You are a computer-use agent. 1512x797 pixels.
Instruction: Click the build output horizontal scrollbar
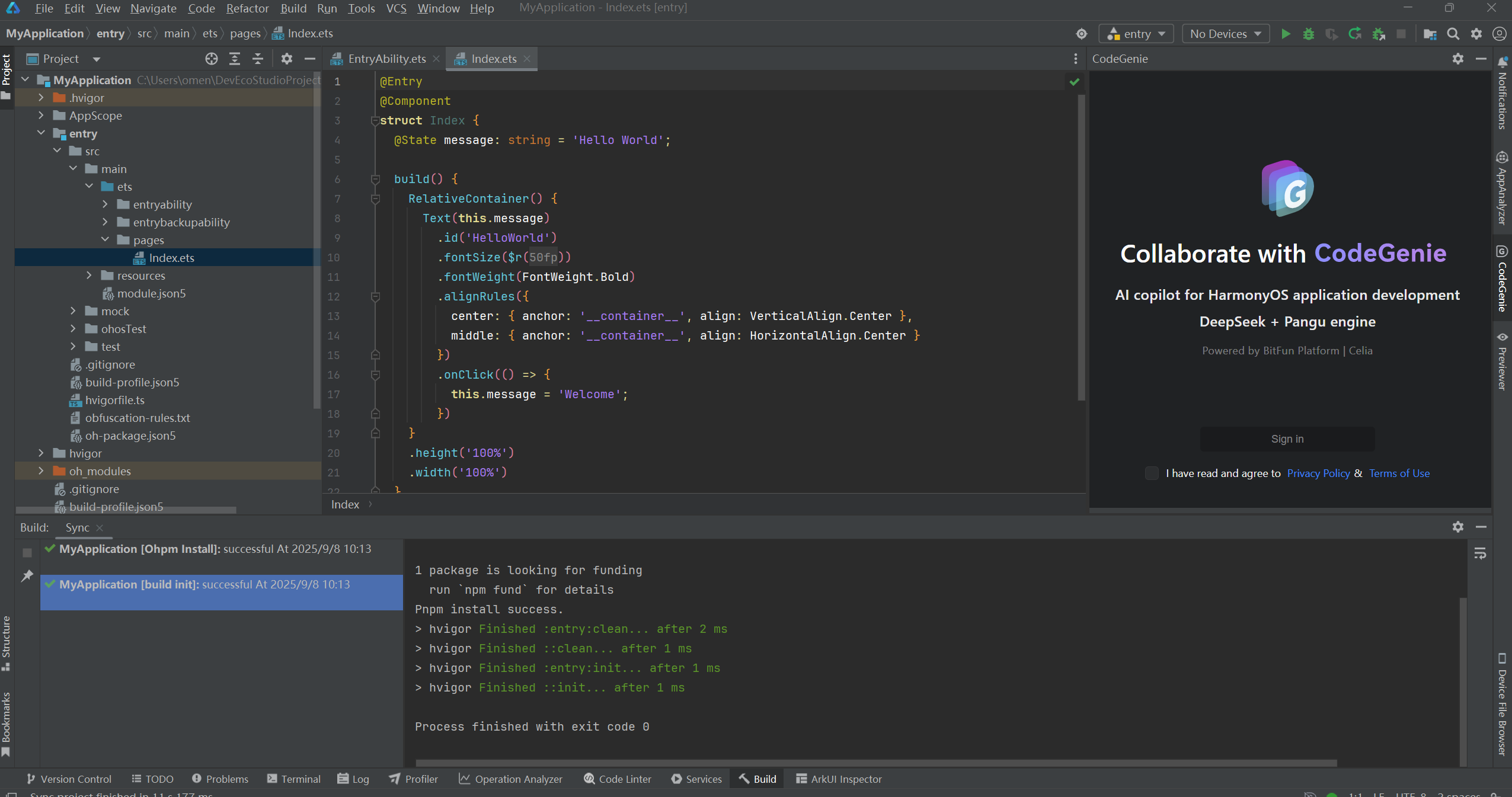click(x=876, y=763)
